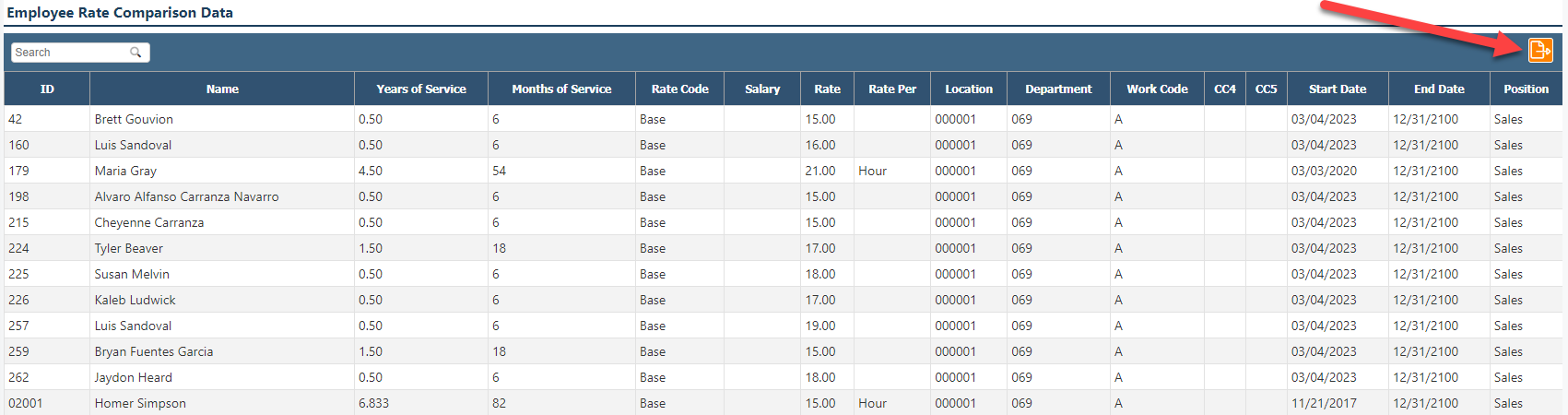This screenshot has width=1568, height=415.
Task: Select the name Jaydon Heard
Action: point(133,377)
